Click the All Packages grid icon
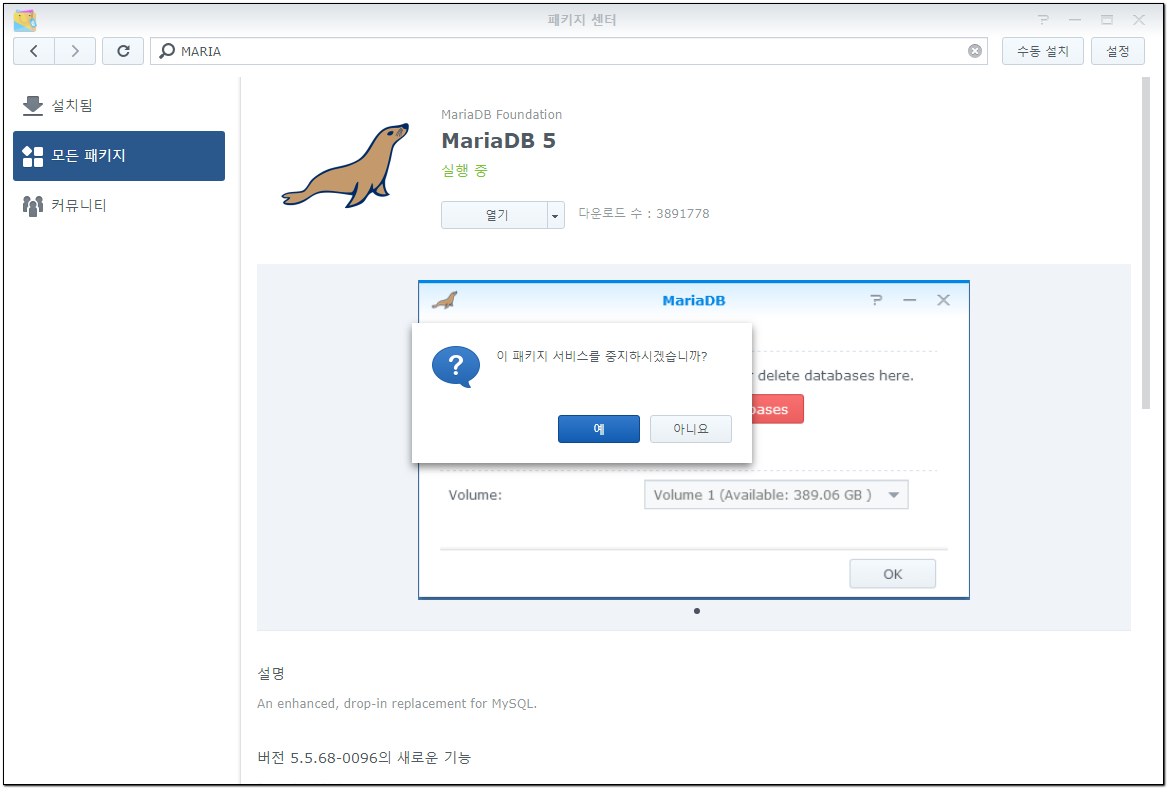The height and width of the screenshot is (789, 1168). pyautogui.click(x=33, y=156)
